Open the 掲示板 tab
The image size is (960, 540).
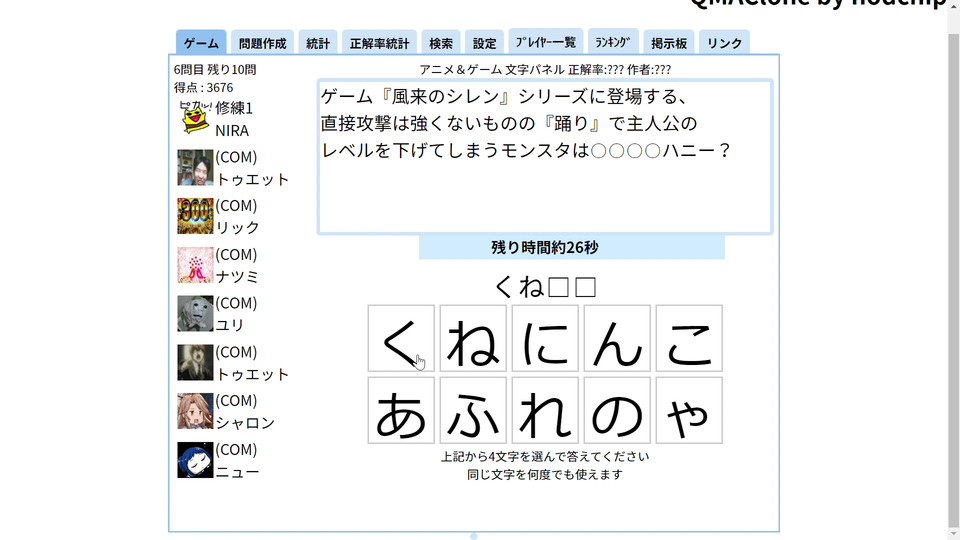[x=669, y=43]
